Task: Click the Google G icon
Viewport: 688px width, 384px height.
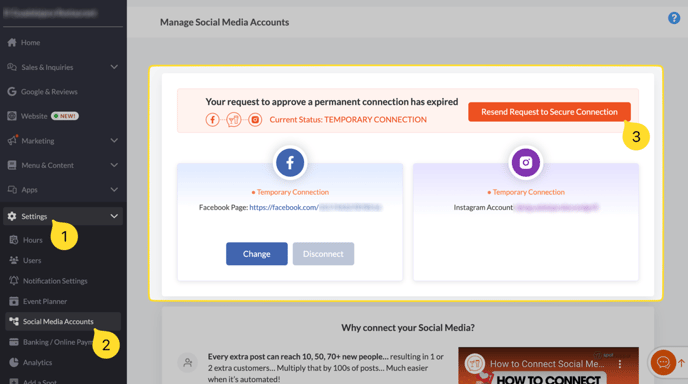Action: pyautogui.click(x=12, y=91)
